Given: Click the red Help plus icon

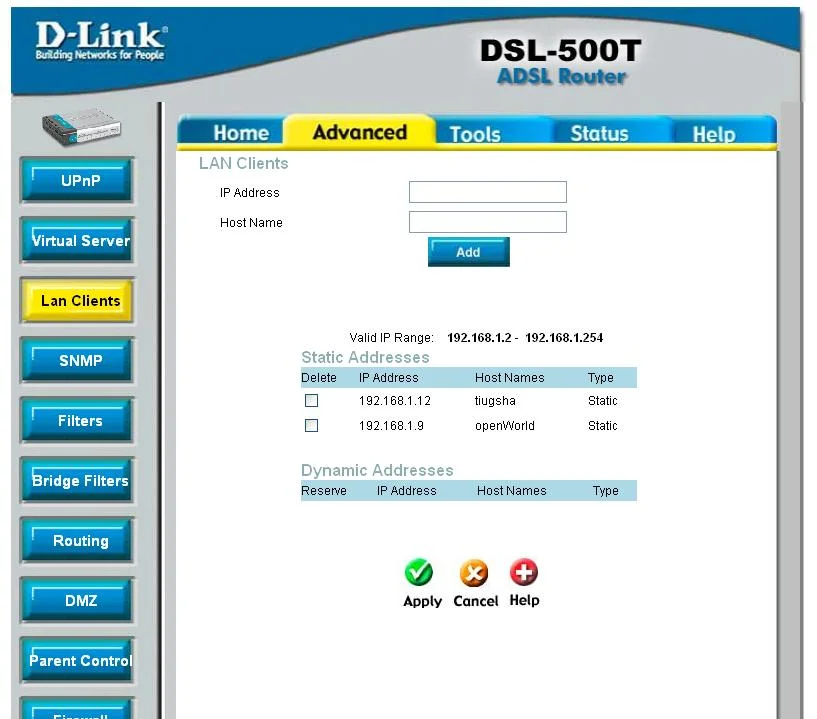Looking at the screenshot, I should [524, 572].
